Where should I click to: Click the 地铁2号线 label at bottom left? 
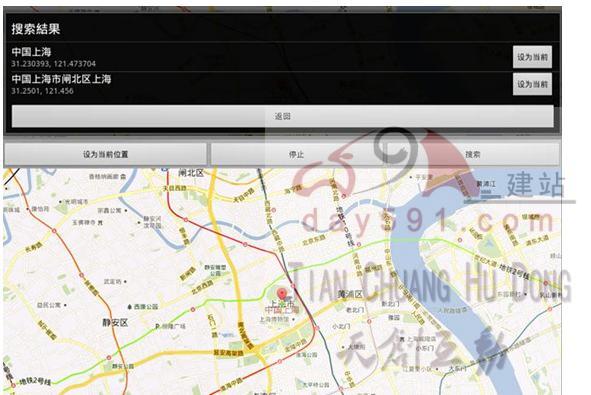click(x=35, y=381)
